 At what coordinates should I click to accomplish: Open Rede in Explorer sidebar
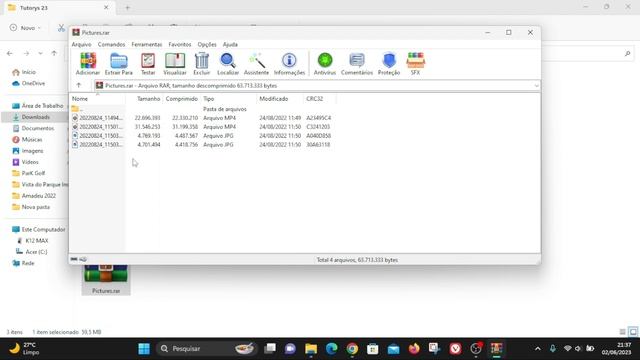point(24,263)
